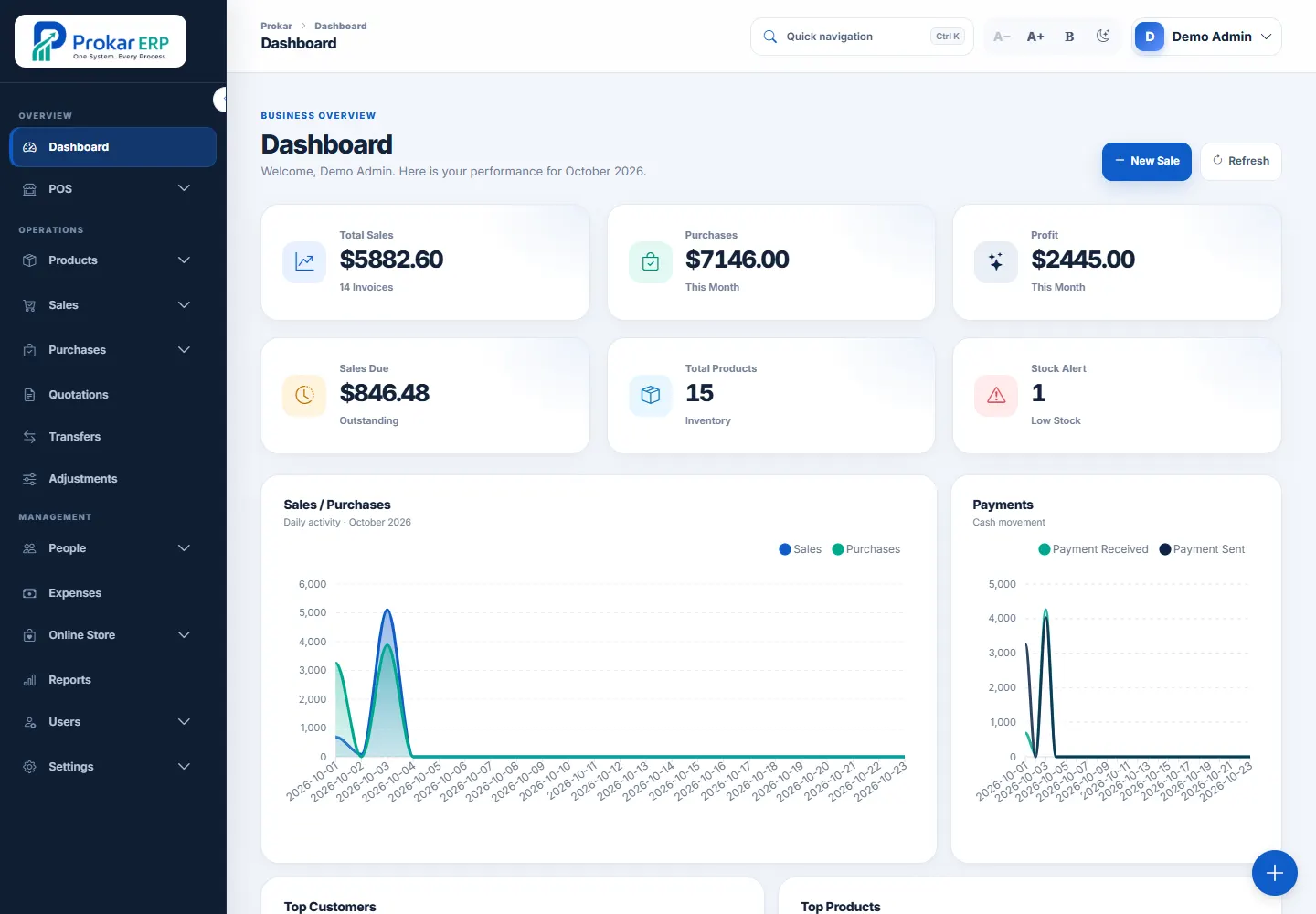Viewport: 1316px width, 914px height.
Task: Click the Transfers arrows icon
Action: click(29, 437)
